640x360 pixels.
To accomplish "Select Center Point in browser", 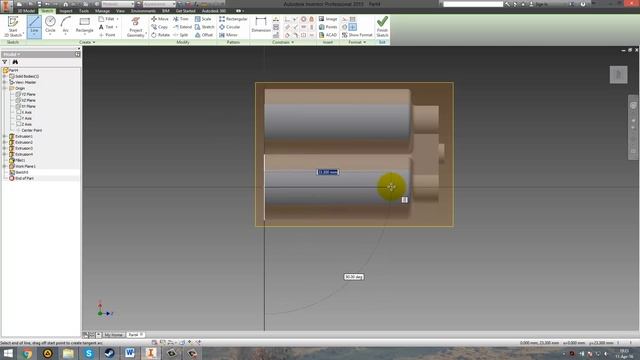I will pos(29,130).
